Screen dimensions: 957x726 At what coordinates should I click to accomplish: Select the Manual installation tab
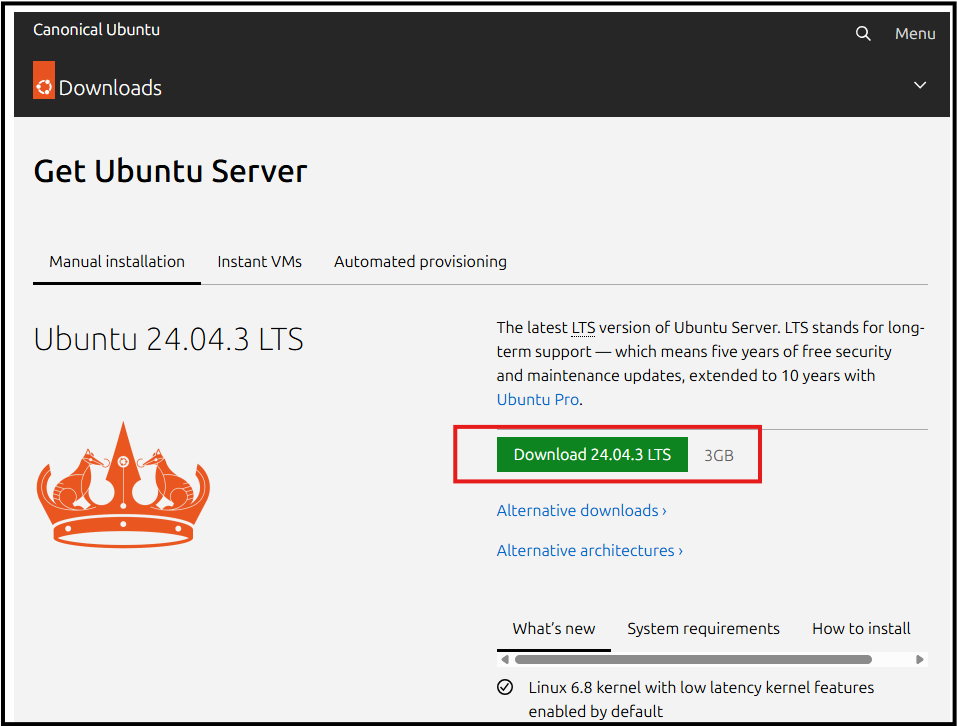pos(117,262)
